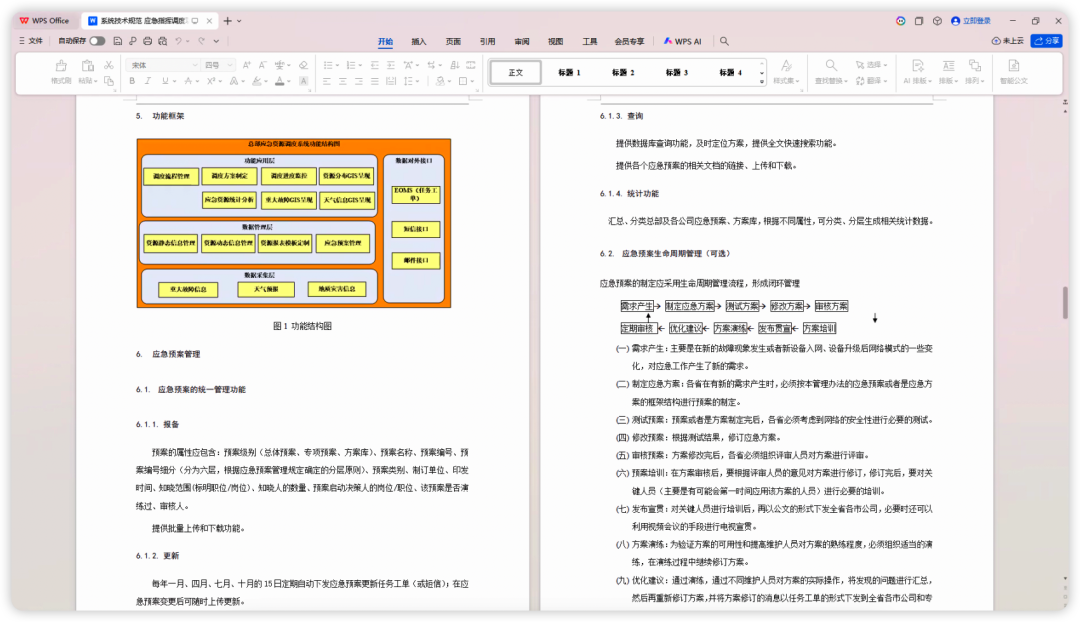This screenshot has width=1080, height=622.
Task: Justify paragraph text
Action: point(375,81)
